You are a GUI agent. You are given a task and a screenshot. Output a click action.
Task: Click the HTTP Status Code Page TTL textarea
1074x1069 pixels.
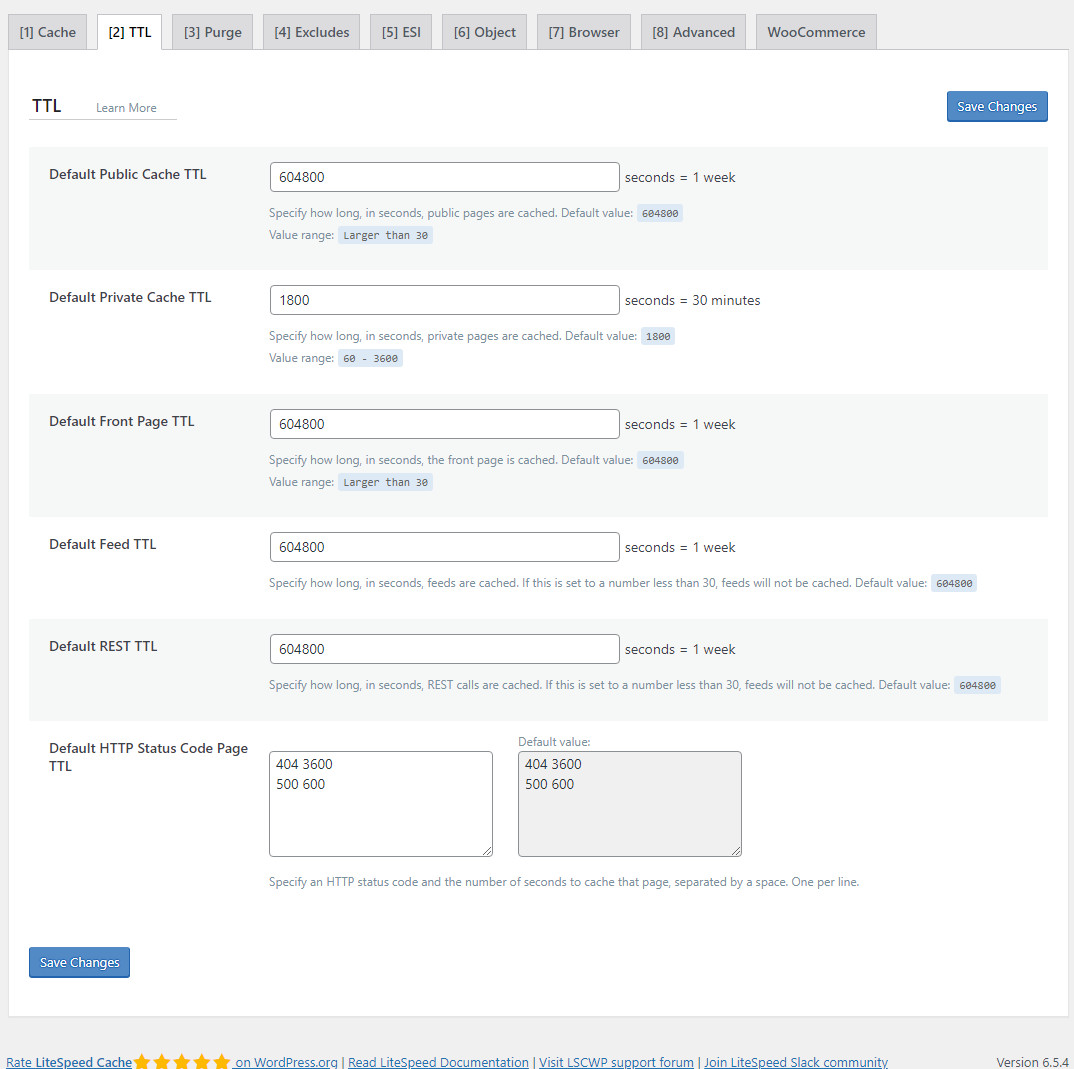(380, 803)
